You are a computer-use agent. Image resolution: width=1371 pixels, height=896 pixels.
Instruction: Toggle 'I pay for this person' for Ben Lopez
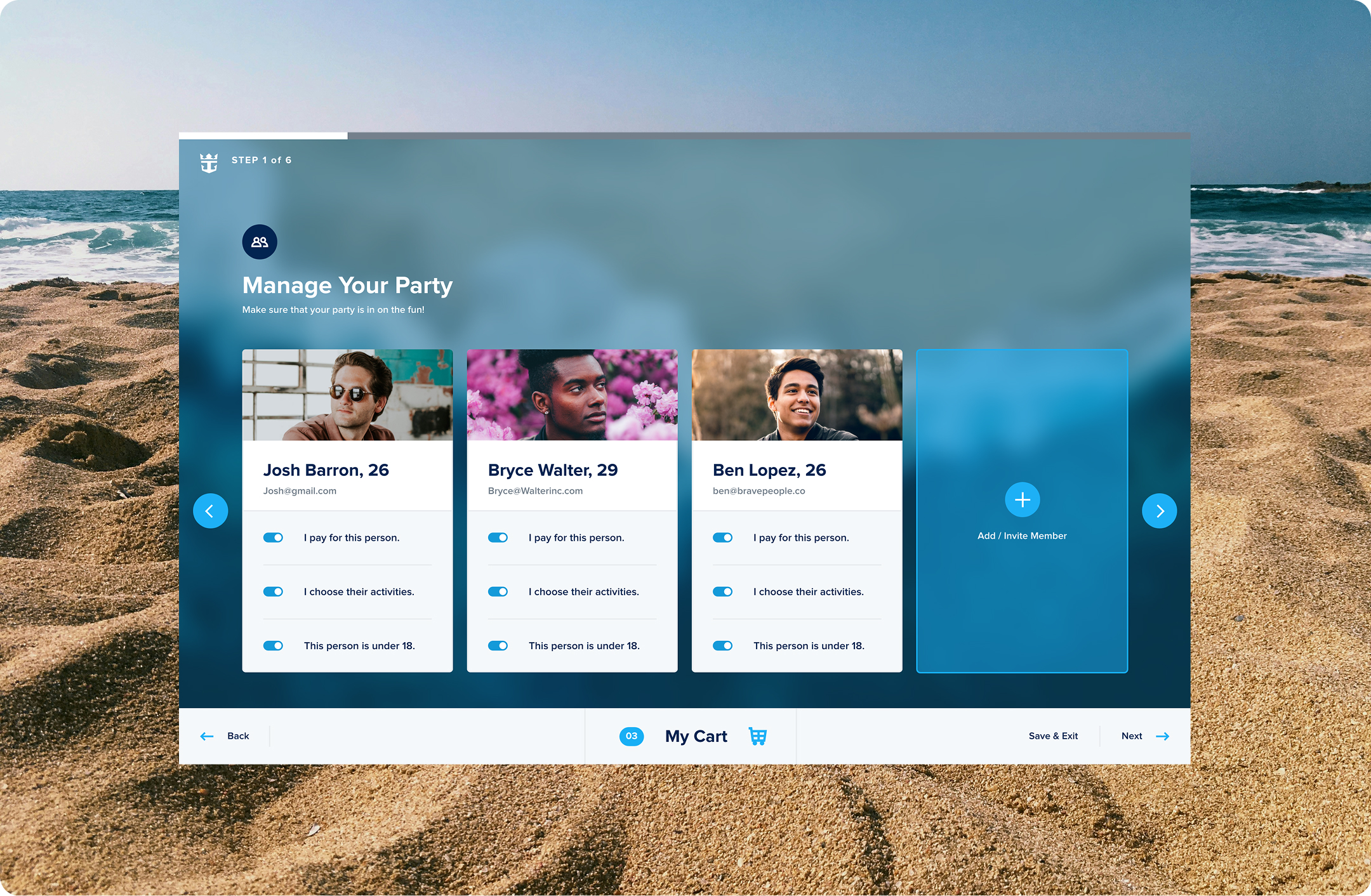click(723, 537)
